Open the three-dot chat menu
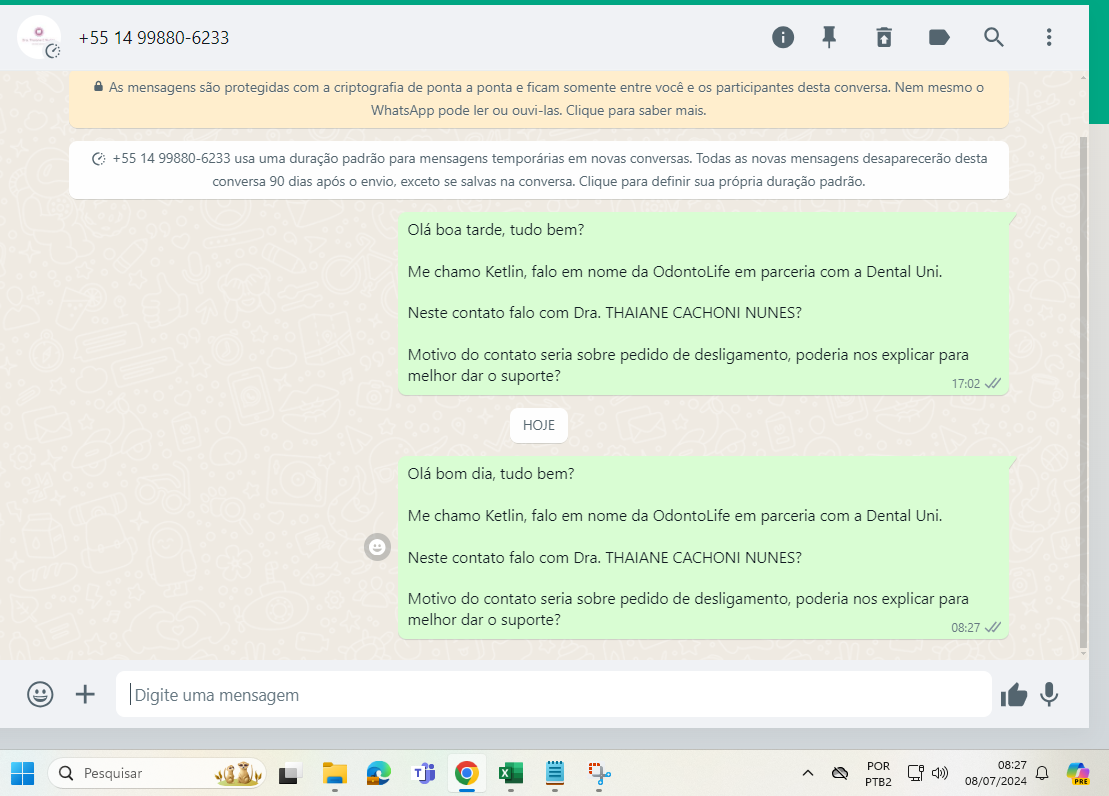This screenshot has height=796, width=1109. tap(1049, 38)
